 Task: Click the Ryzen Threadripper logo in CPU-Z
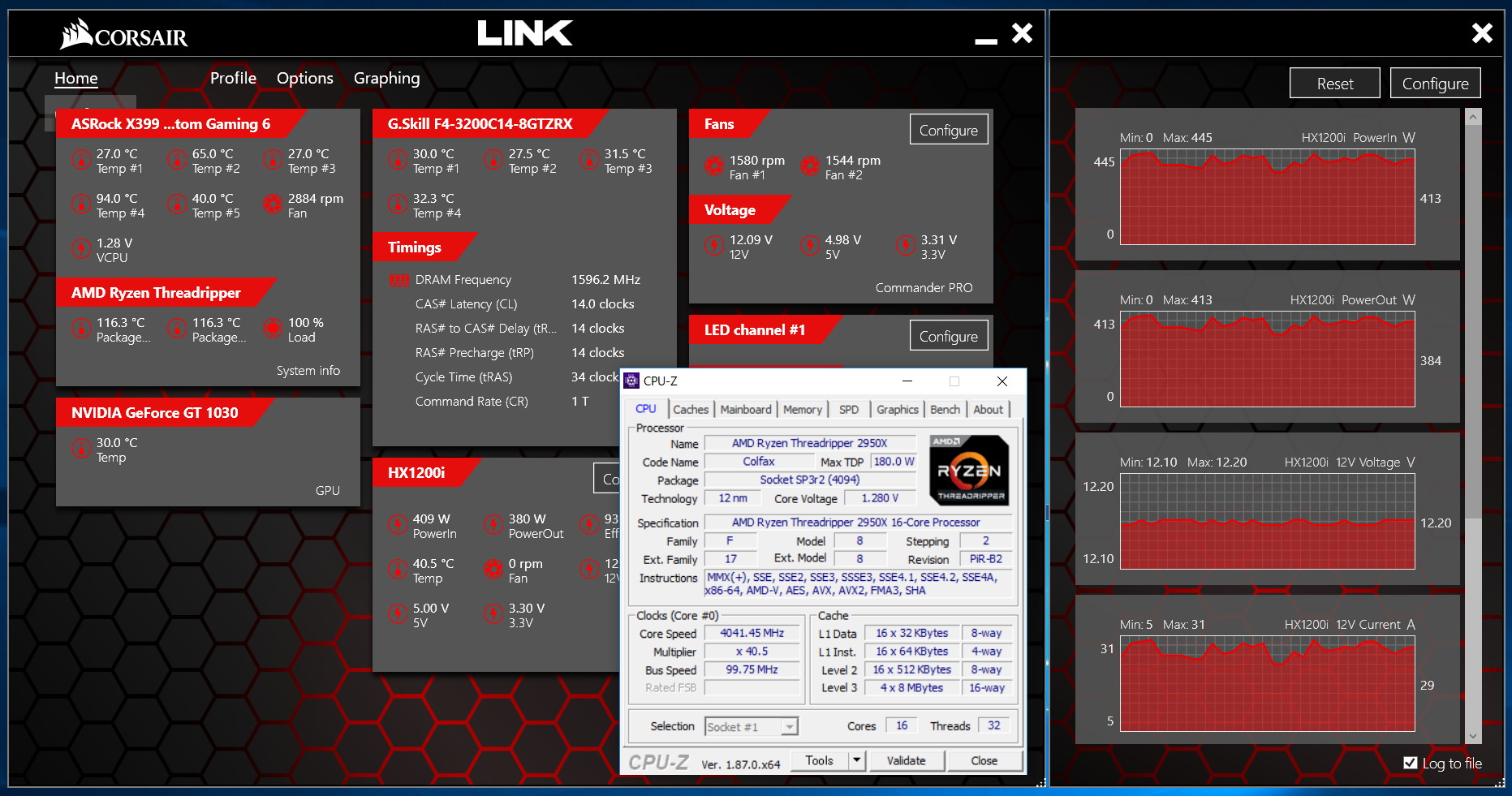pyautogui.click(x=969, y=471)
